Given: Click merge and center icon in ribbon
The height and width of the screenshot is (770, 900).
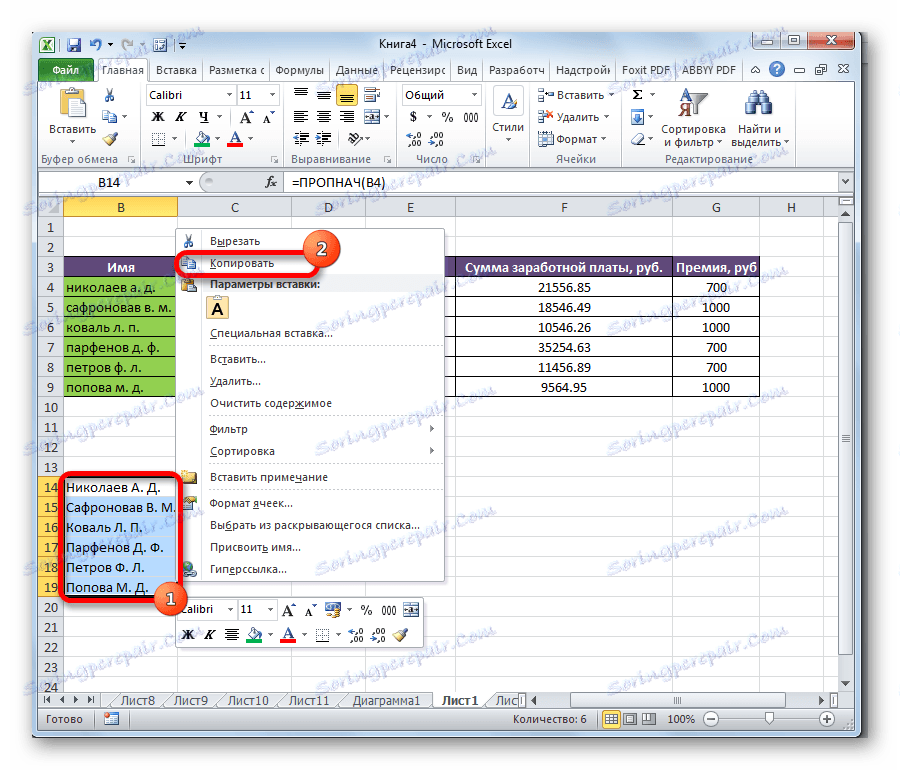Looking at the screenshot, I should tap(372, 117).
